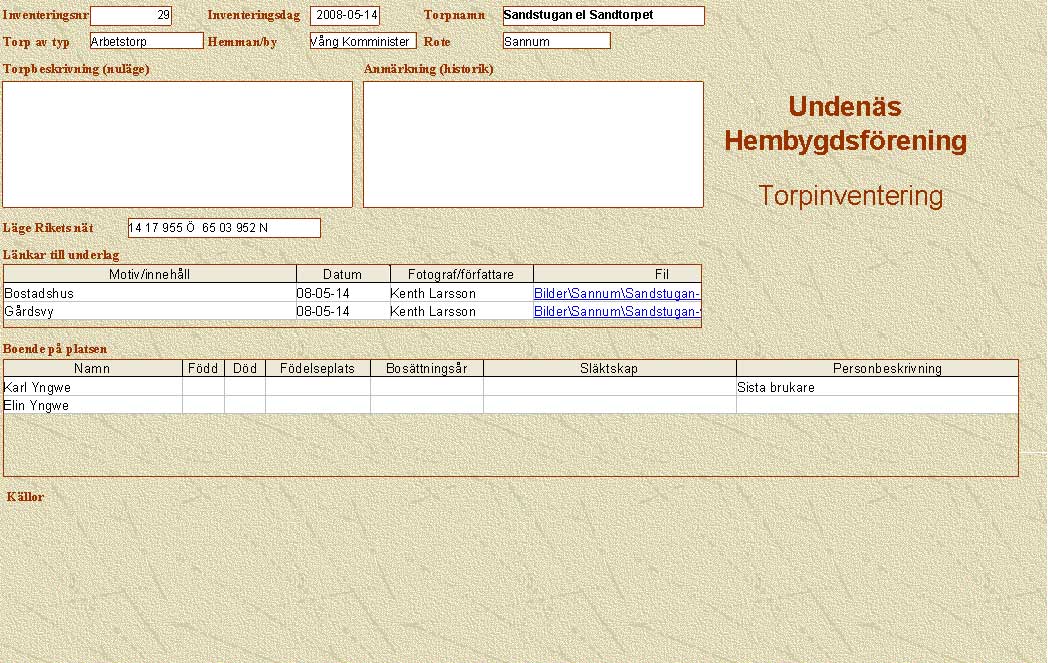Click the Hemman/by field Vång Komminister
Image resolution: width=1048 pixels, height=663 pixels.
[x=362, y=41]
